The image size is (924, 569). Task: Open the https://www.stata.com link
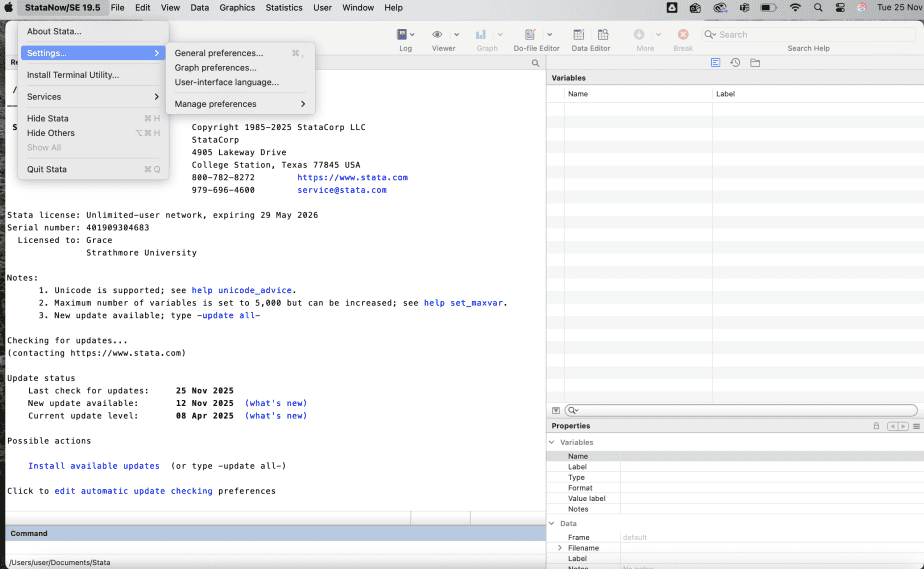[352, 177]
